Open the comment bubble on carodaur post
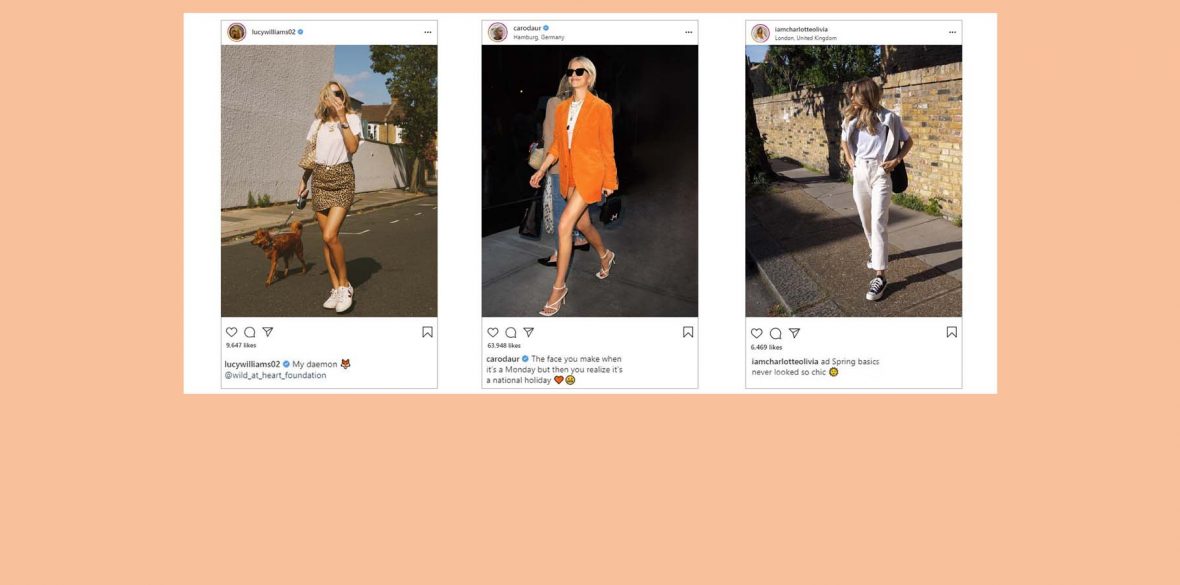 [x=510, y=332]
